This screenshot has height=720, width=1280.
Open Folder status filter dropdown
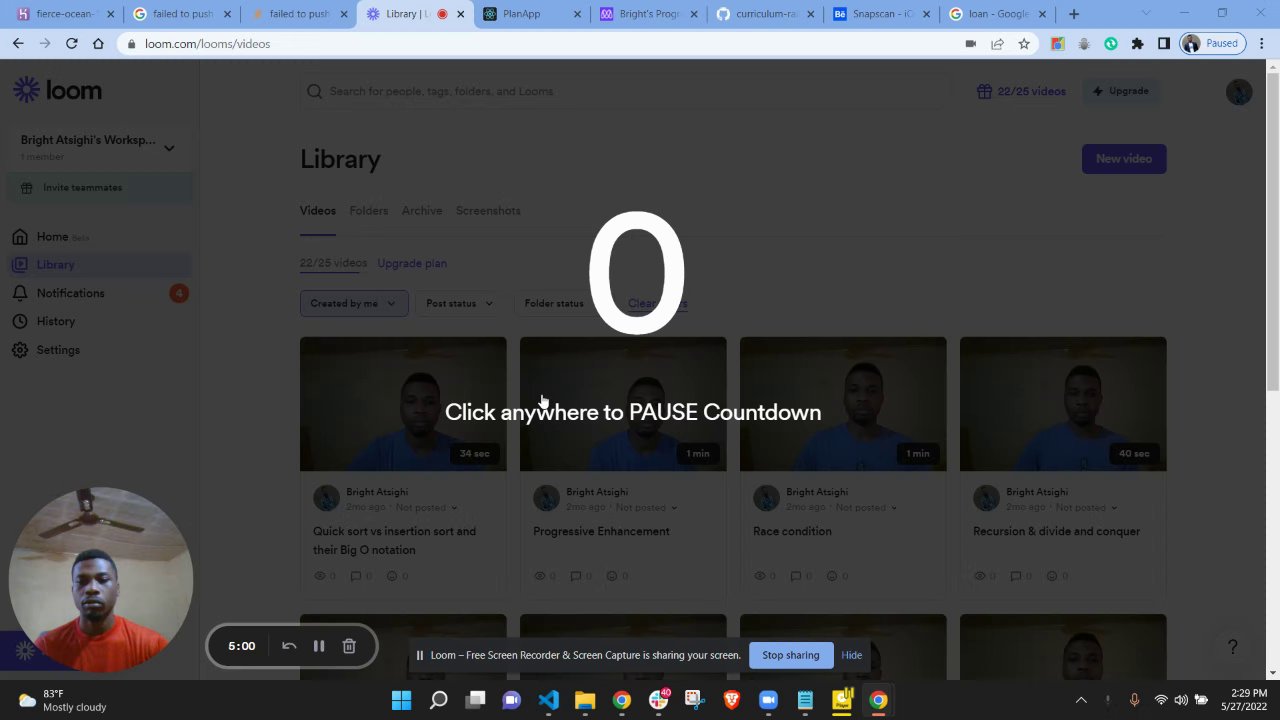559,303
